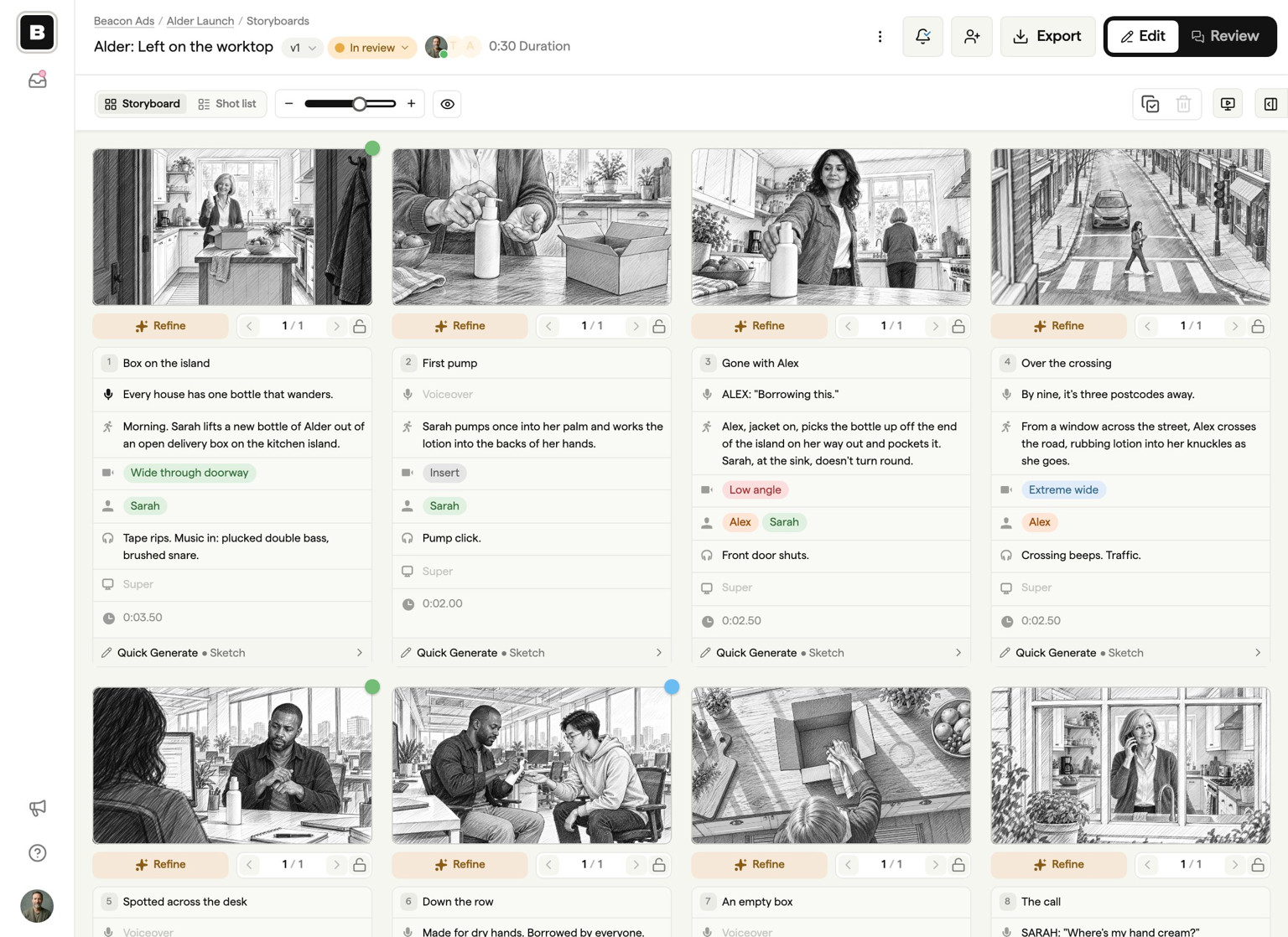The height and width of the screenshot is (937, 1288).
Task: Start the presentation playback icon
Action: point(1228,104)
